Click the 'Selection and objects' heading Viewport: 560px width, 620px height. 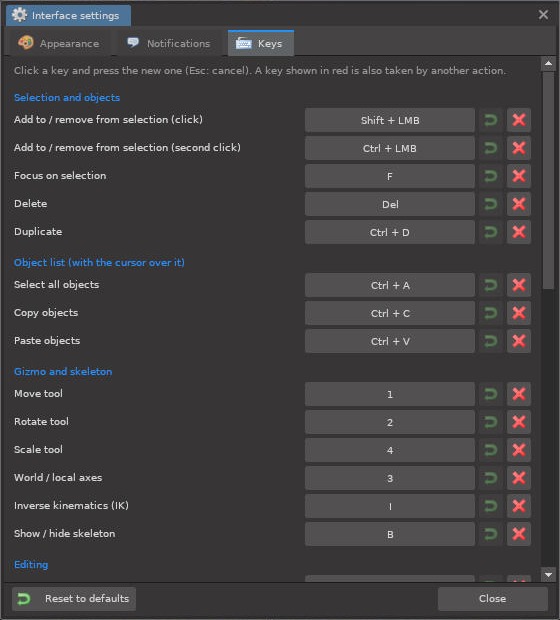tap(67, 98)
